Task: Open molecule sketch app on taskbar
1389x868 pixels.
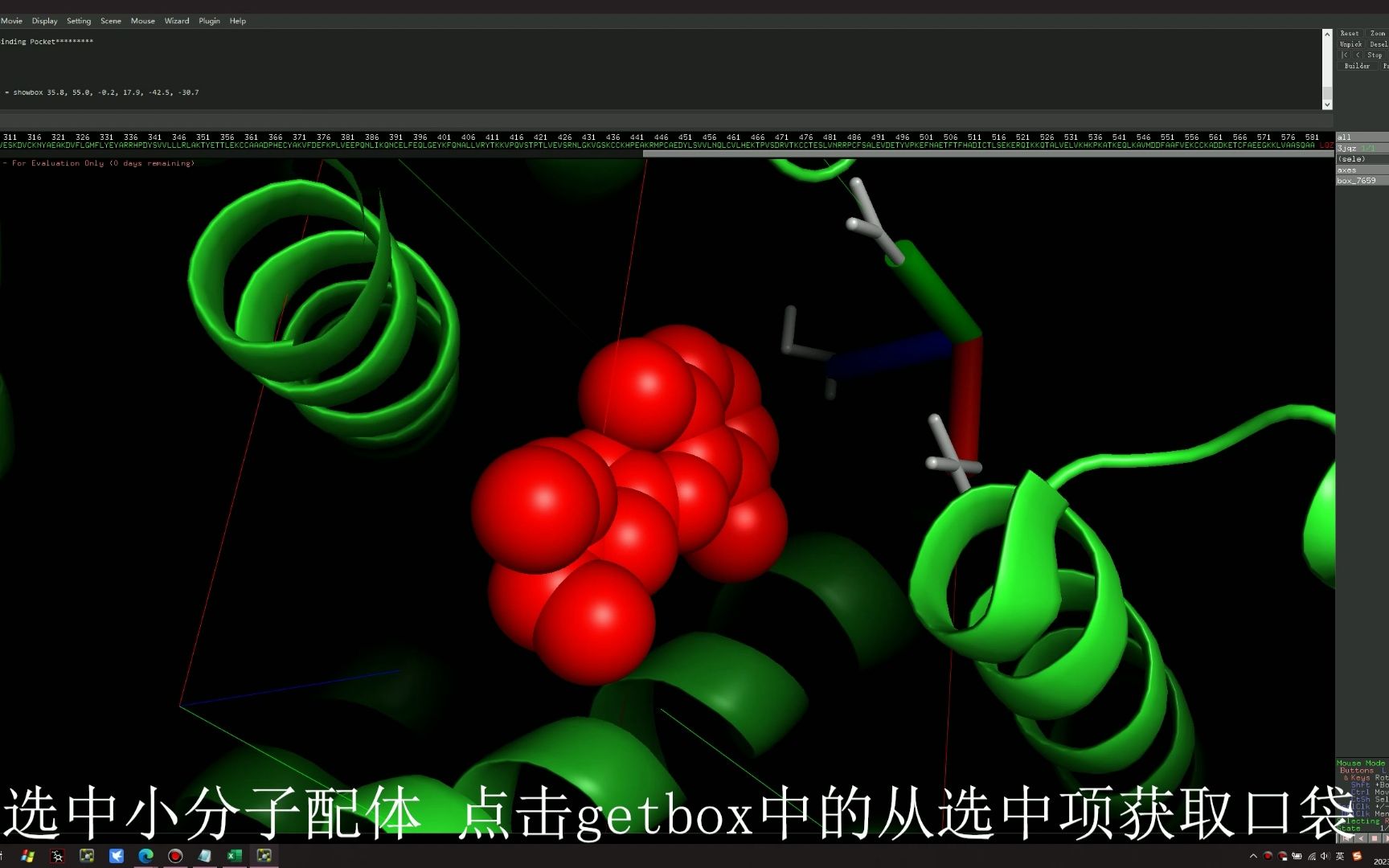Action: coord(57,856)
